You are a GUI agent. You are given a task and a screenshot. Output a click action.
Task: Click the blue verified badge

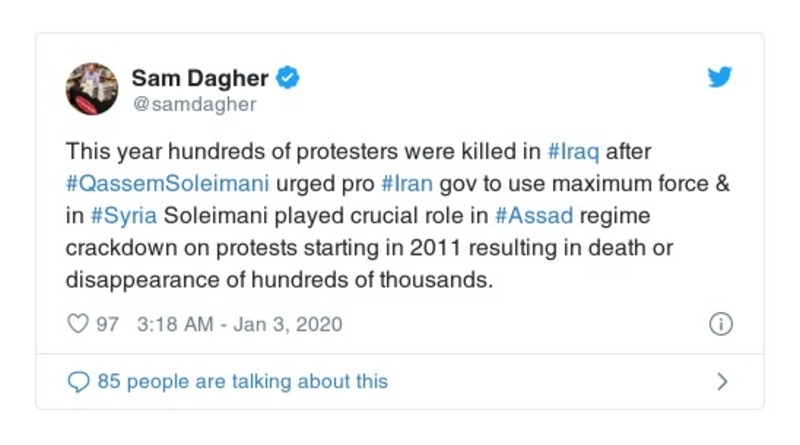coord(288,77)
